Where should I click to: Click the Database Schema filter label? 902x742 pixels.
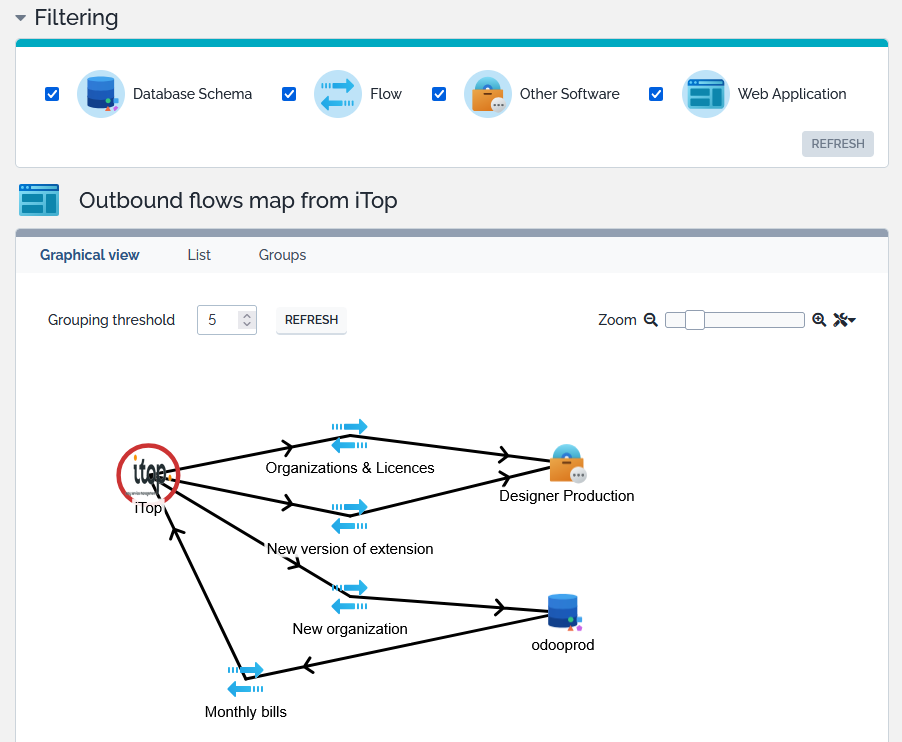[192, 94]
